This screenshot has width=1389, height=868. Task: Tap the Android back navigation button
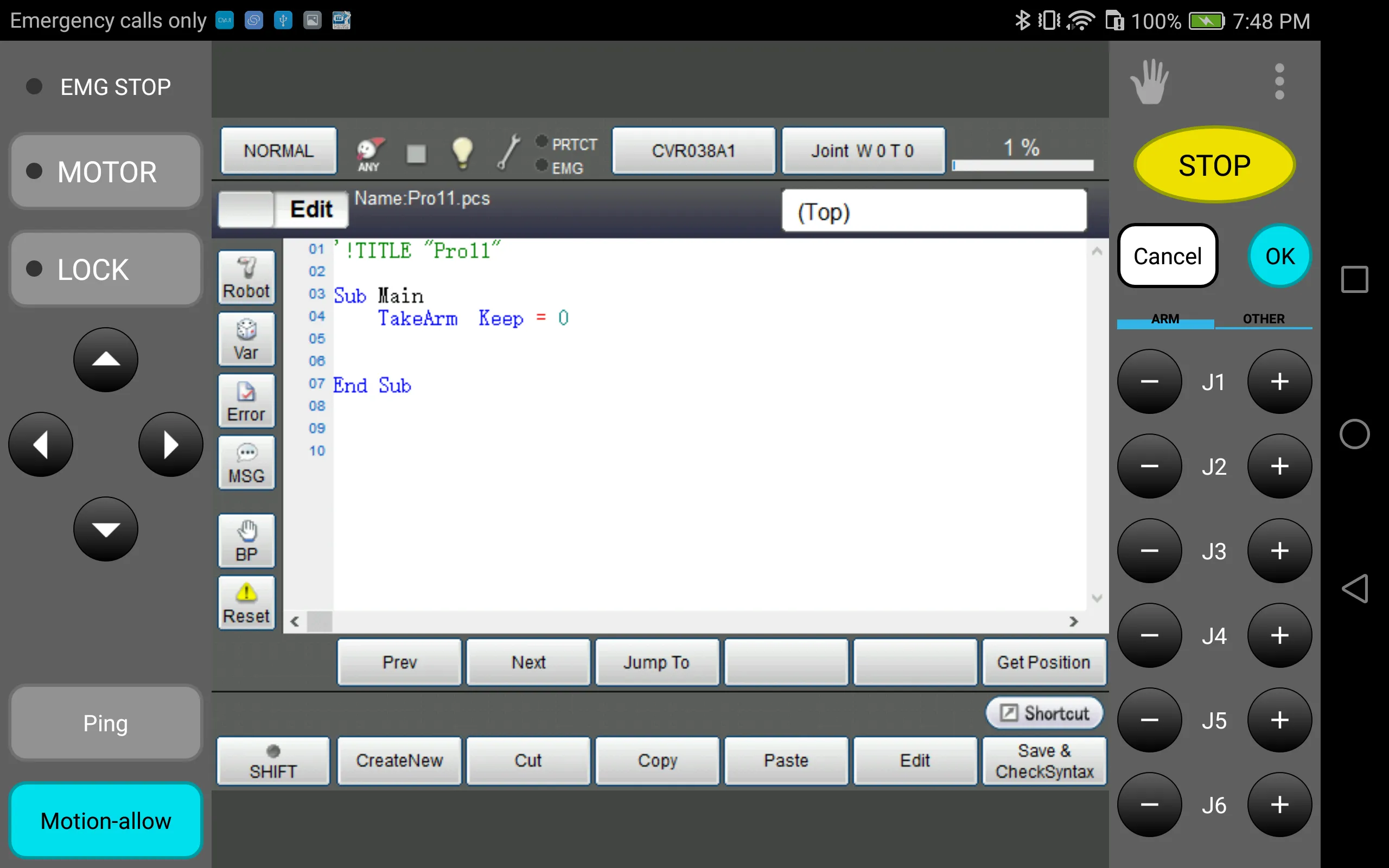coord(1355,589)
